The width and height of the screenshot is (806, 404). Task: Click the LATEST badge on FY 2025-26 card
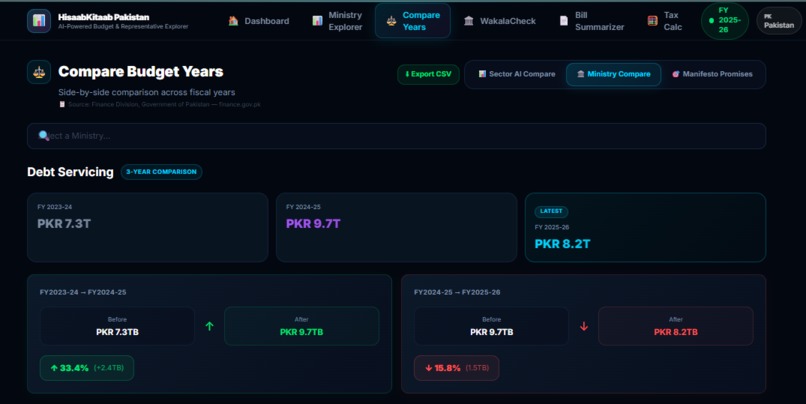551,211
